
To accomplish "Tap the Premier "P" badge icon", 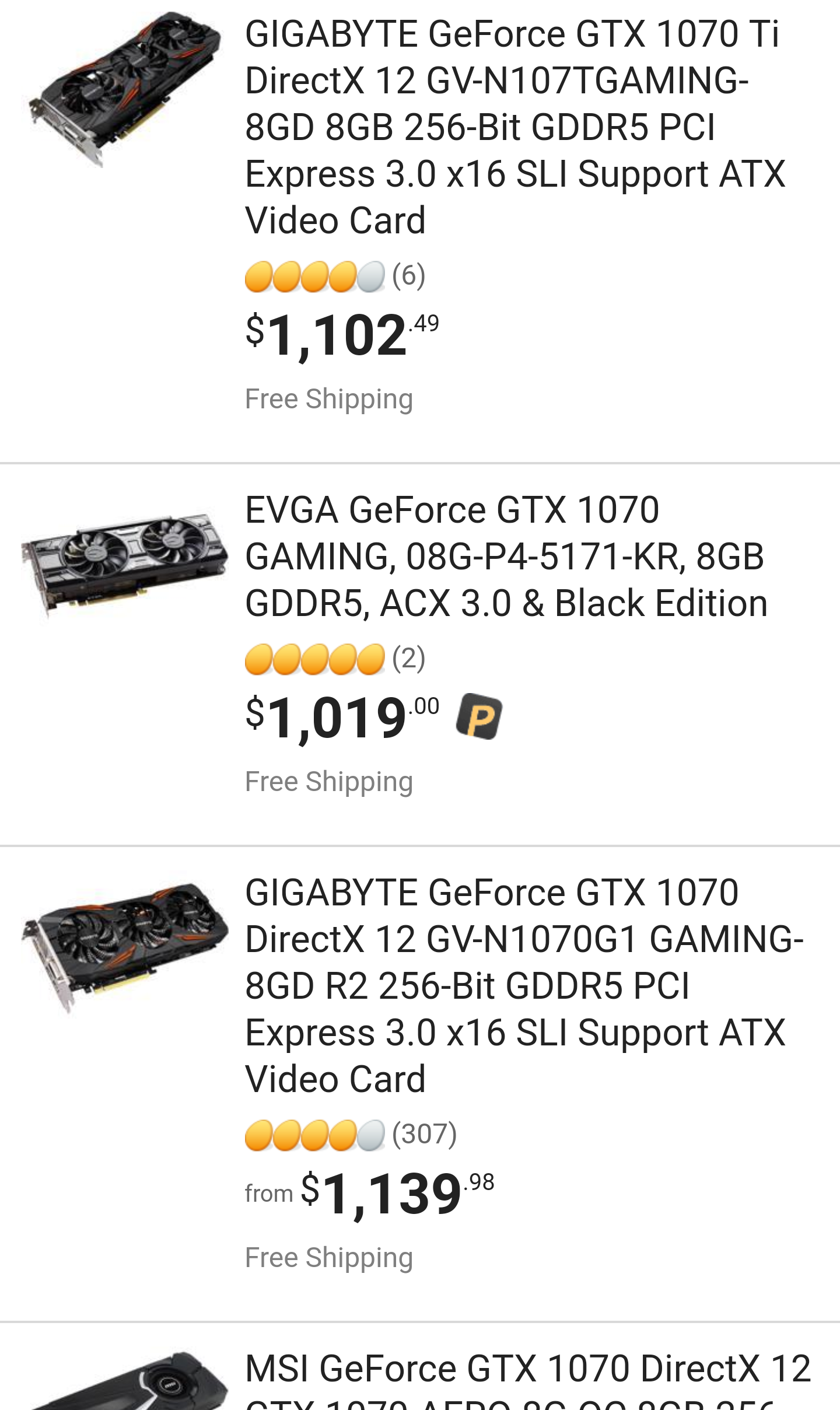I will [479, 716].
